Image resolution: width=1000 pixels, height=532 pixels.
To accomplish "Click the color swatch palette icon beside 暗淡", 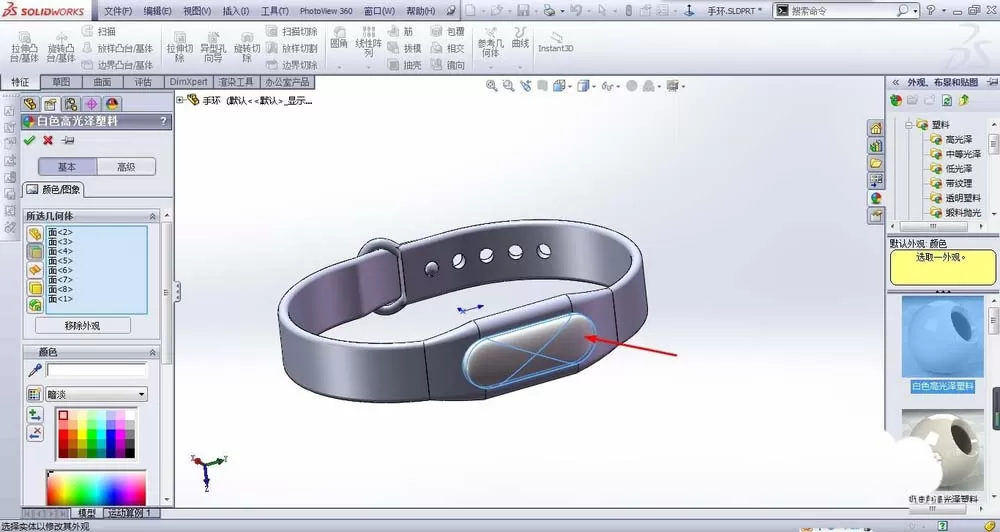I will click(34, 394).
